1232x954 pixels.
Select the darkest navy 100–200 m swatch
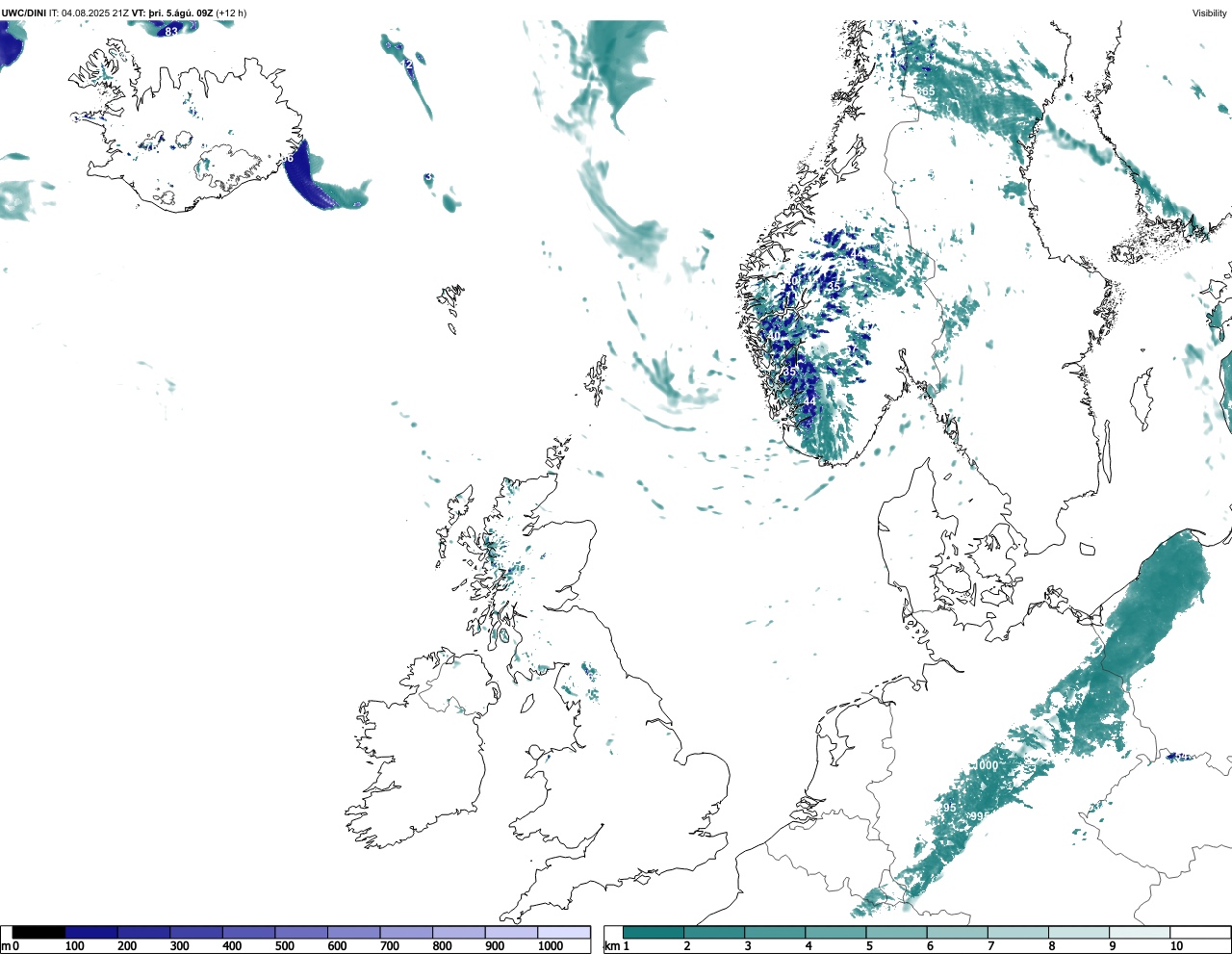91,932
